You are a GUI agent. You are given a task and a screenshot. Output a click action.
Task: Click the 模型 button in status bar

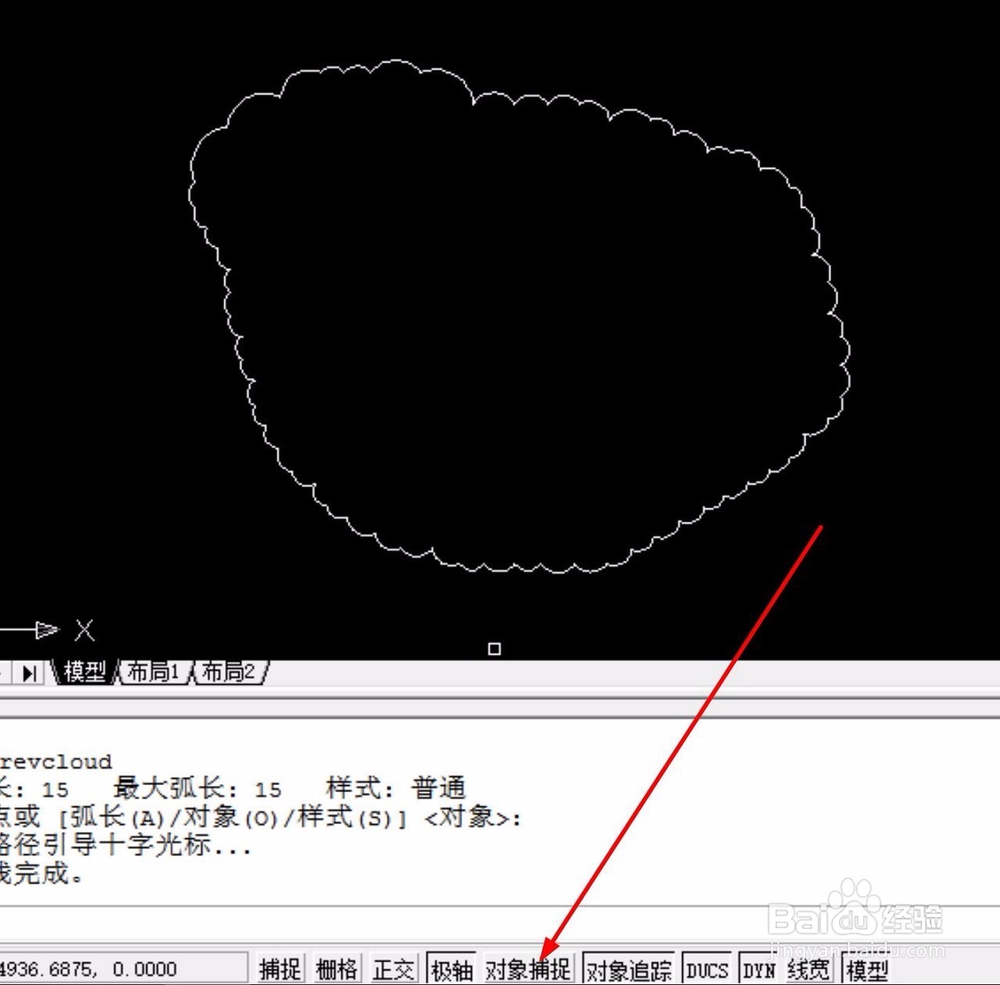click(867, 969)
